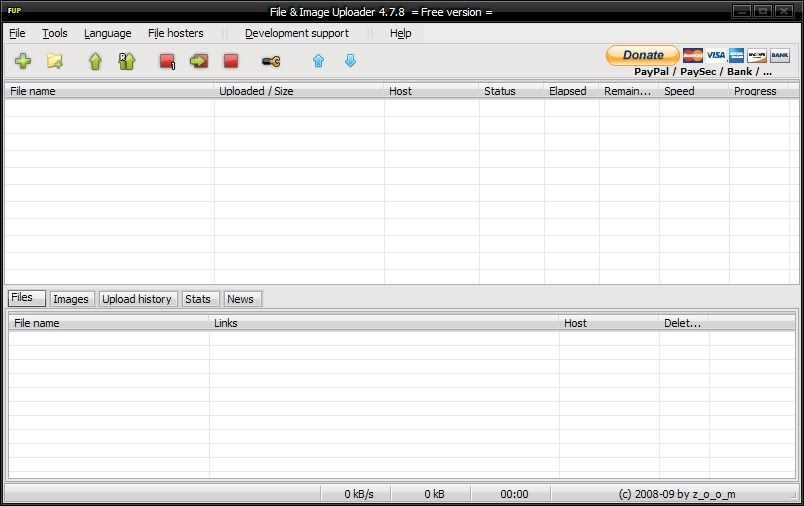Open the Help menu
The image size is (804, 506).
click(400, 33)
